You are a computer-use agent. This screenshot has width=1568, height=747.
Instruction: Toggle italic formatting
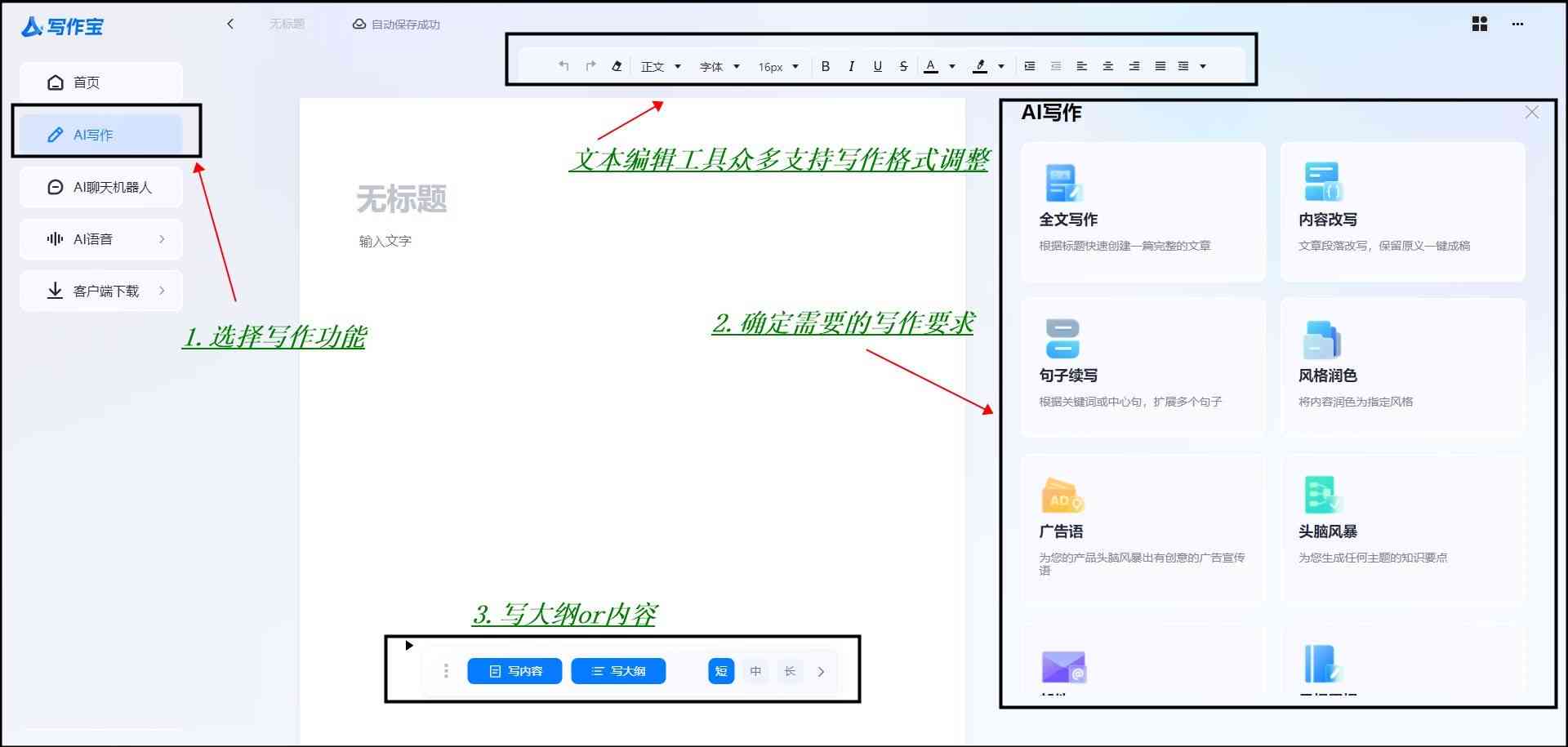[x=852, y=66]
